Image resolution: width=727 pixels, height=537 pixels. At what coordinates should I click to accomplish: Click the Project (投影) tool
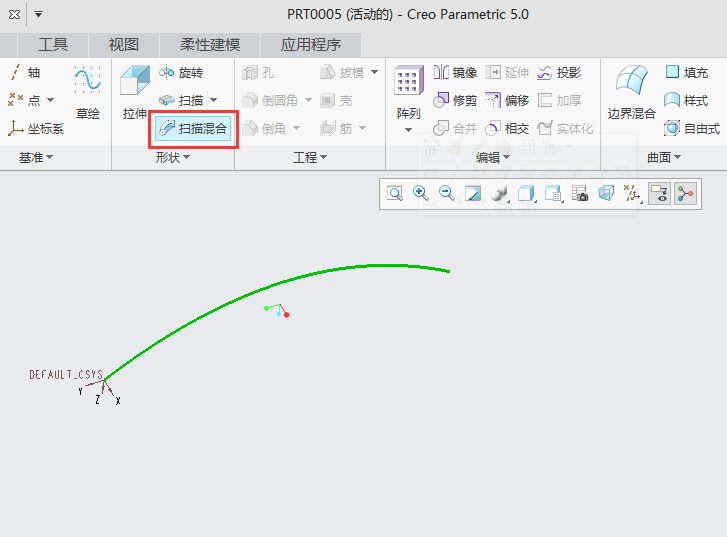pos(559,72)
